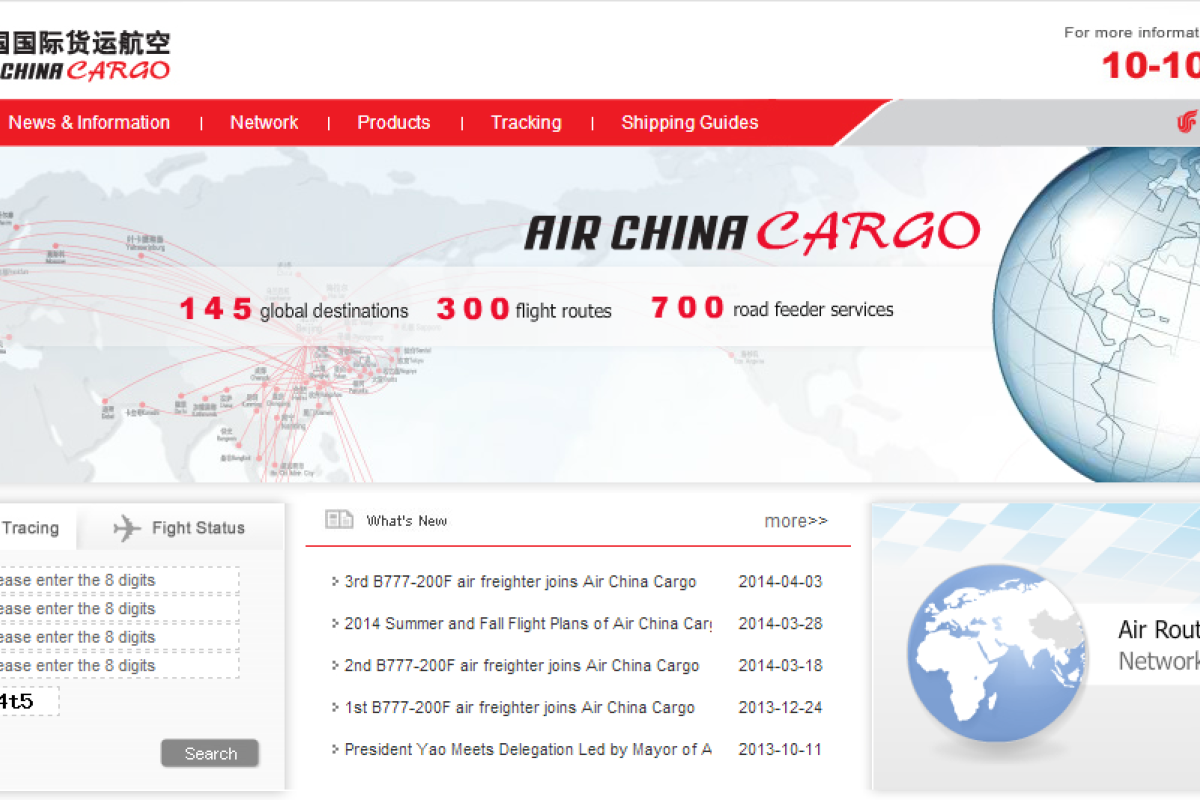Click the globe icon in the Air Route Network panel
Viewport: 1200px width, 800px height.
(997, 651)
